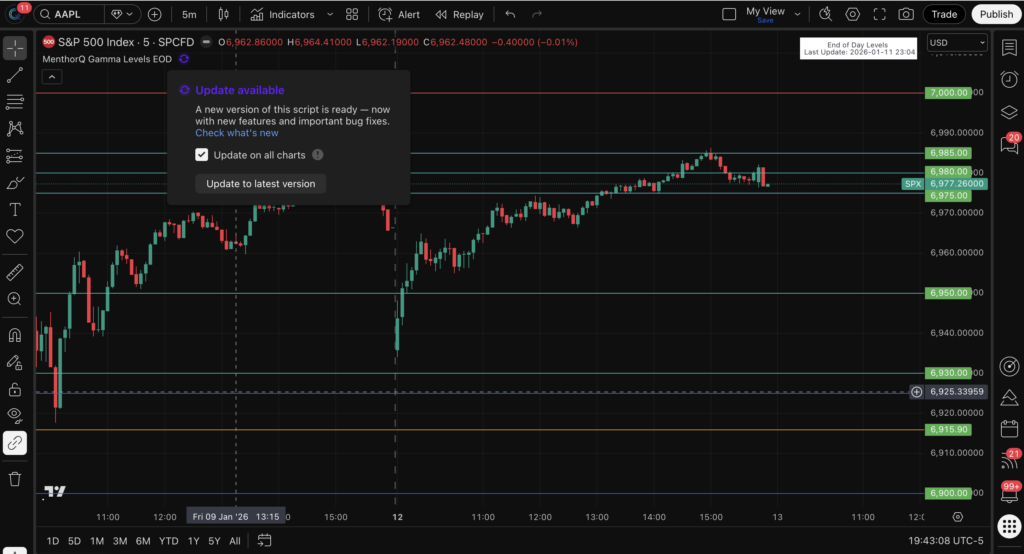
Task: Open the watchlist panel icon
Action: (x=1009, y=48)
